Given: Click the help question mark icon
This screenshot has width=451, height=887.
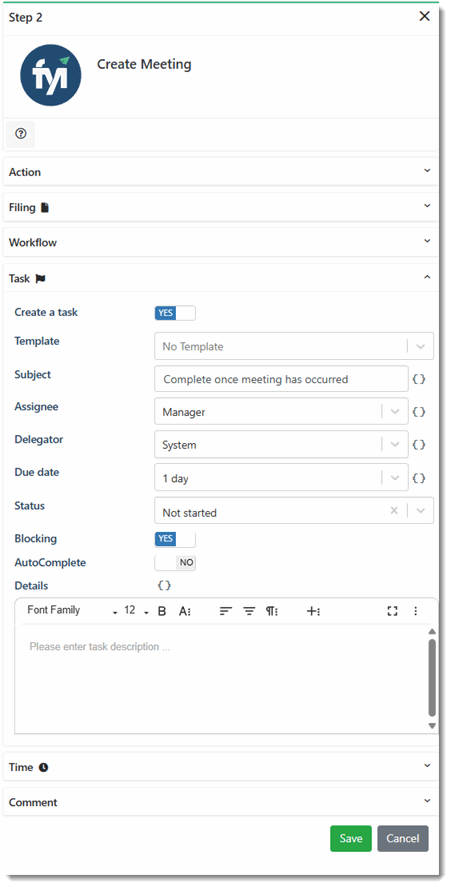Looking at the screenshot, I should pyautogui.click(x=21, y=134).
